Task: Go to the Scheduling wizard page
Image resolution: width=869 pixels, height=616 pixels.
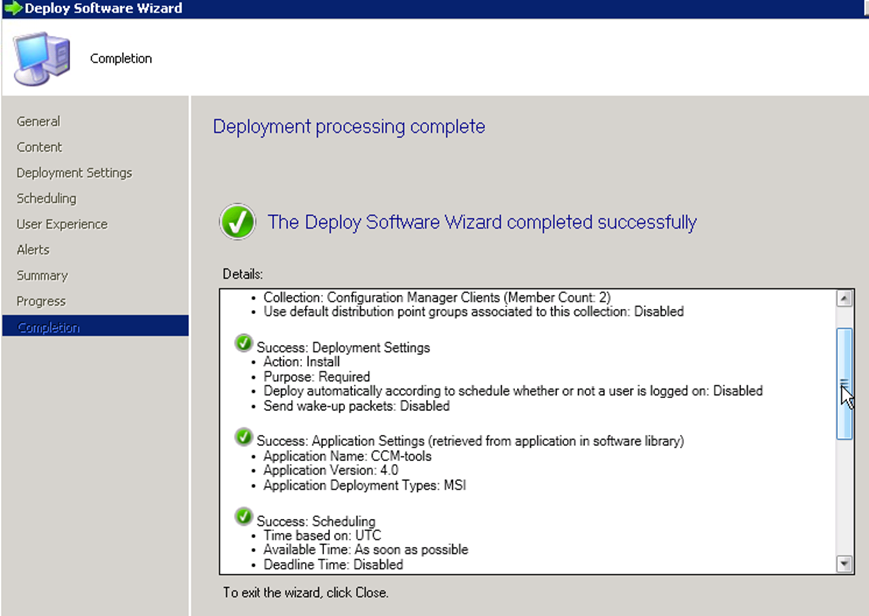Action: pos(47,198)
